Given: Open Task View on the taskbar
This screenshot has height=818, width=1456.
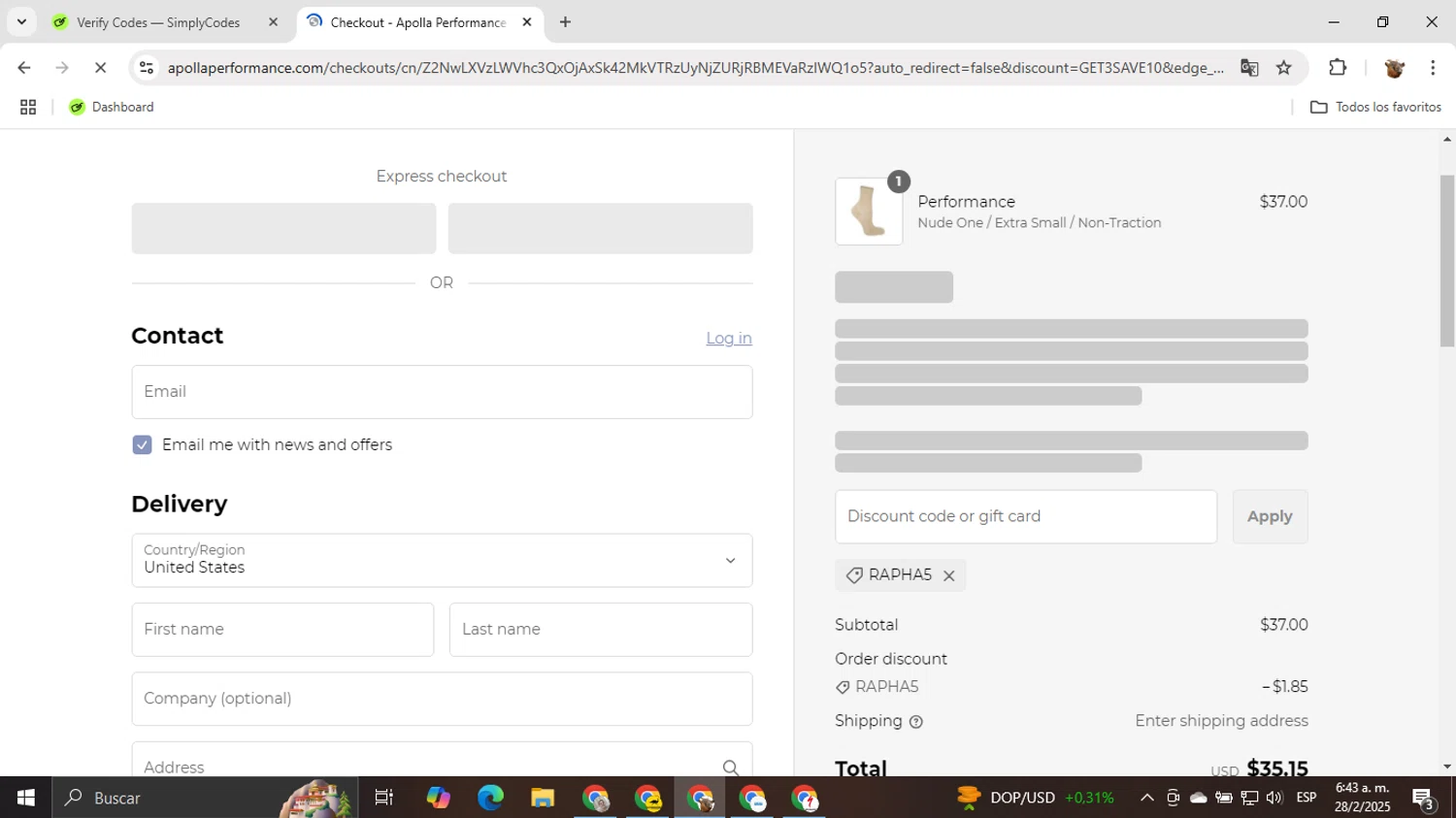Looking at the screenshot, I should (x=384, y=798).
